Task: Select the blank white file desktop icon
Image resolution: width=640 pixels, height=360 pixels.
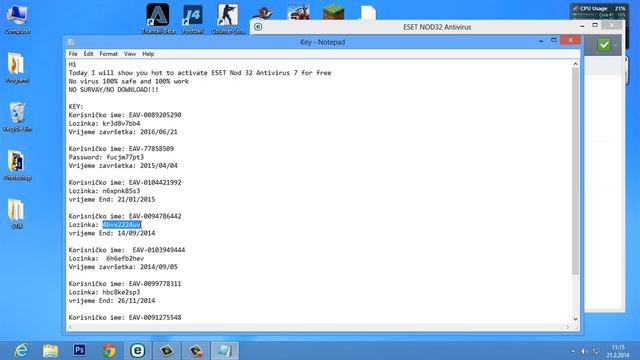Action: 368,12
